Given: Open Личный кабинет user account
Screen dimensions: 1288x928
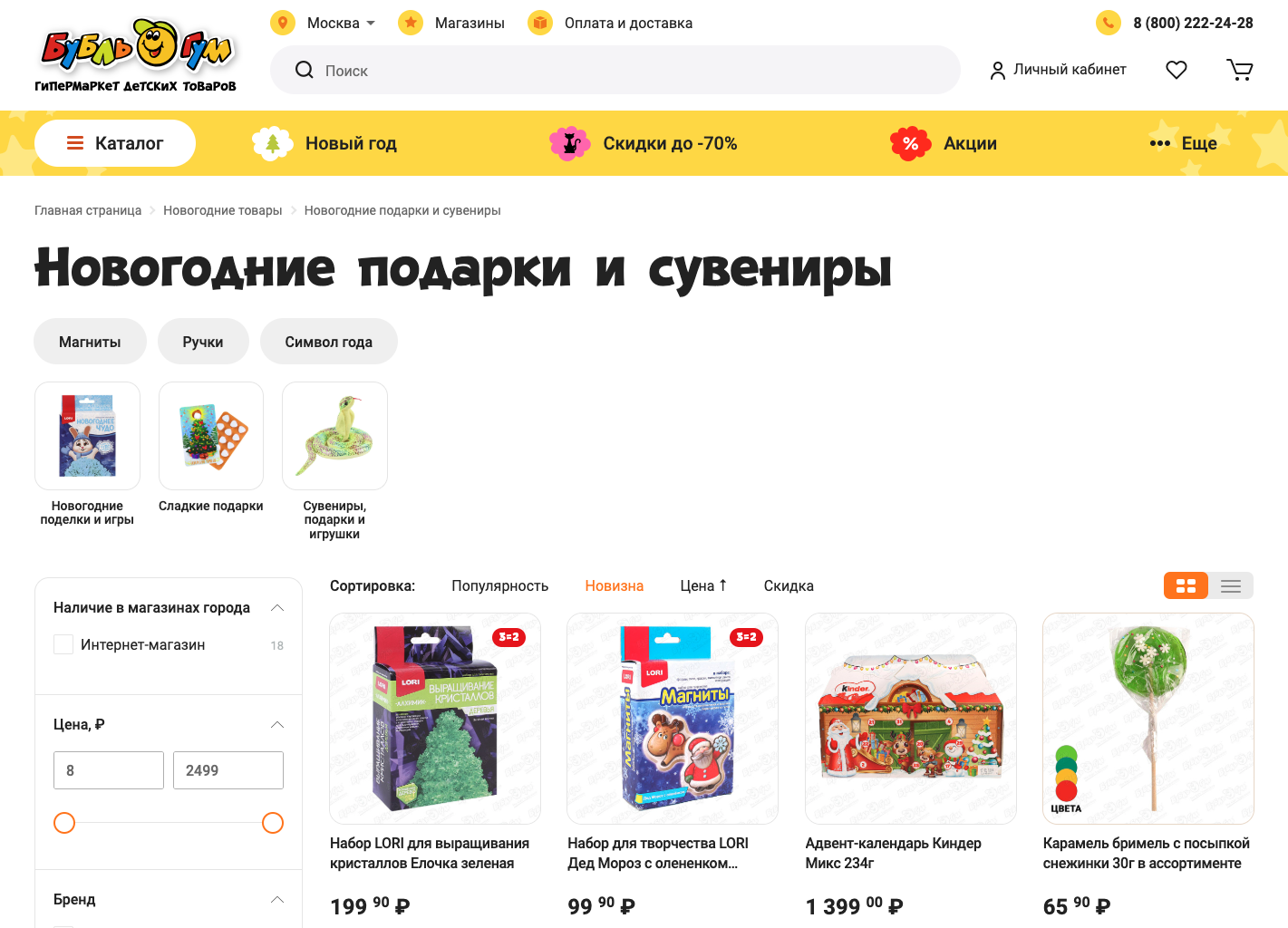Looking at the screenshot, I should point(1058,70).
